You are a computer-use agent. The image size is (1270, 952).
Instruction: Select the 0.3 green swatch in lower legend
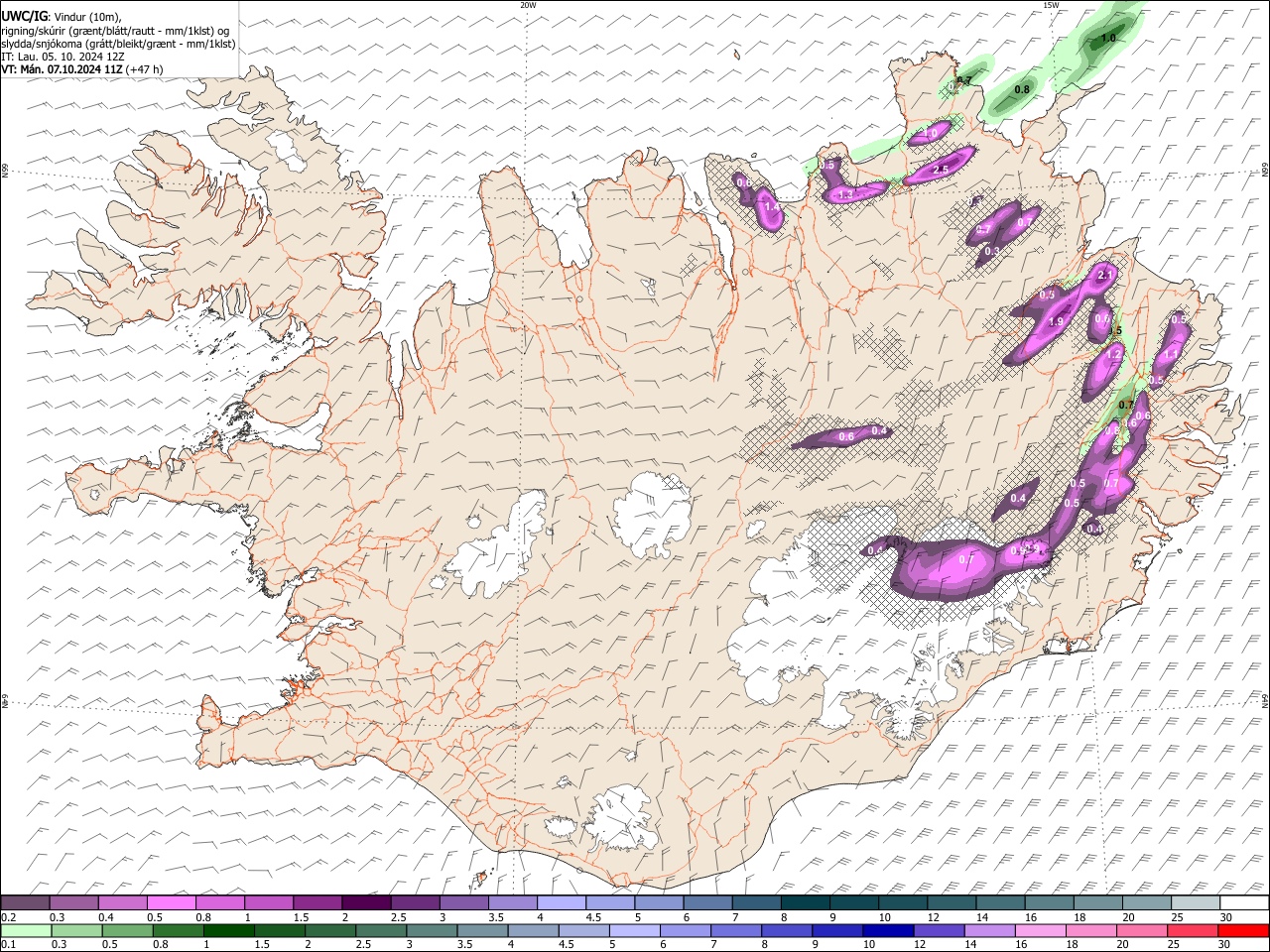click(x=76, y=930)
